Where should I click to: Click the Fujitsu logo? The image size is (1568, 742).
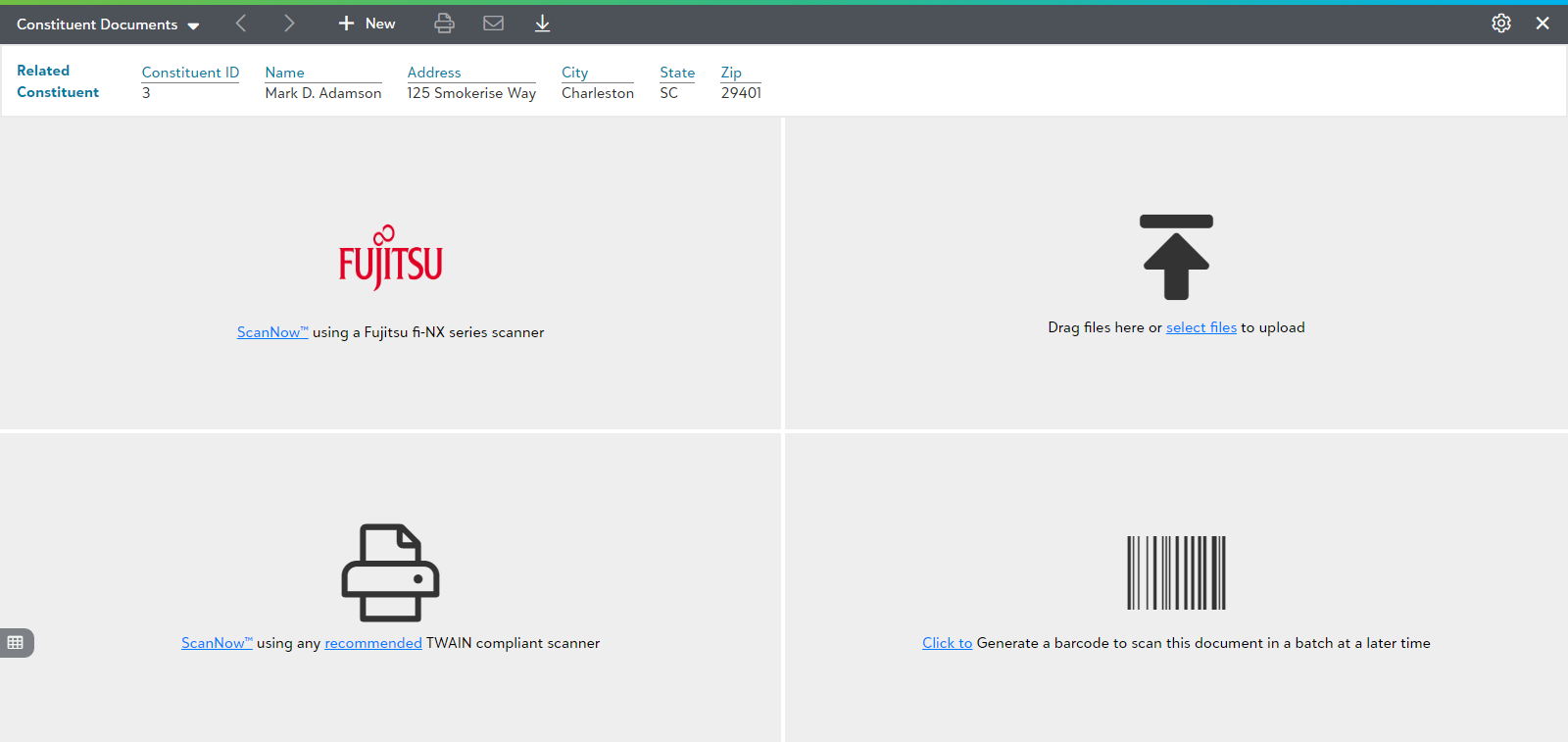pos(390,259)
